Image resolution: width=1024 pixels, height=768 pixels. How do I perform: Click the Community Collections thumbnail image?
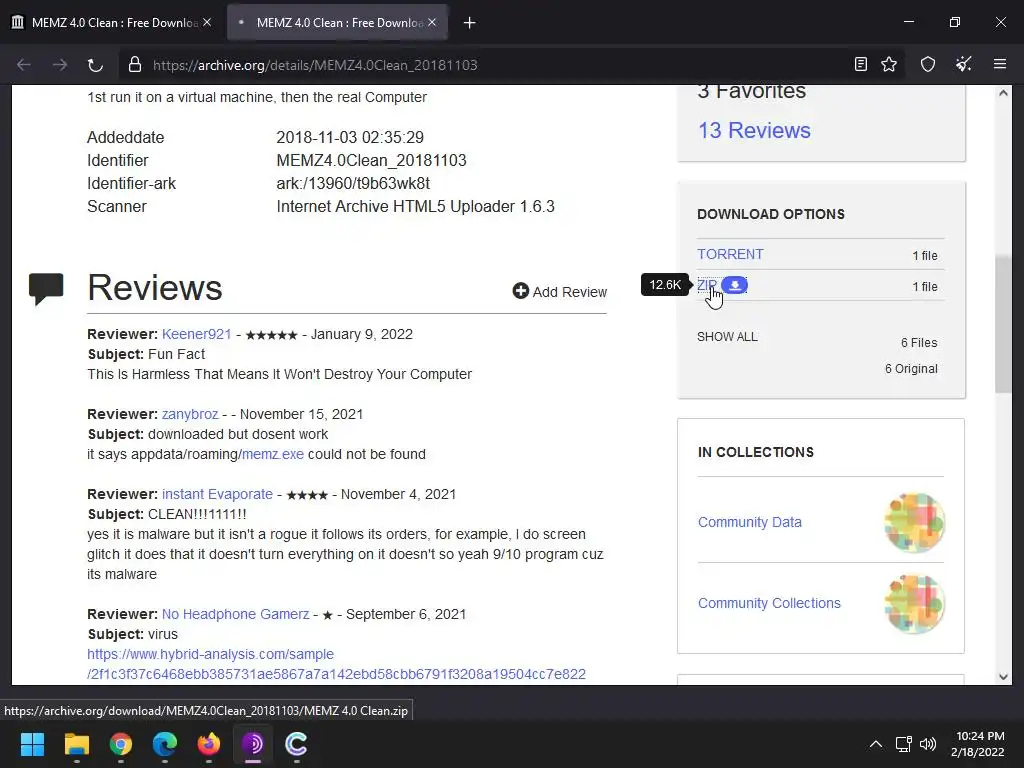(x=914, y=603)
